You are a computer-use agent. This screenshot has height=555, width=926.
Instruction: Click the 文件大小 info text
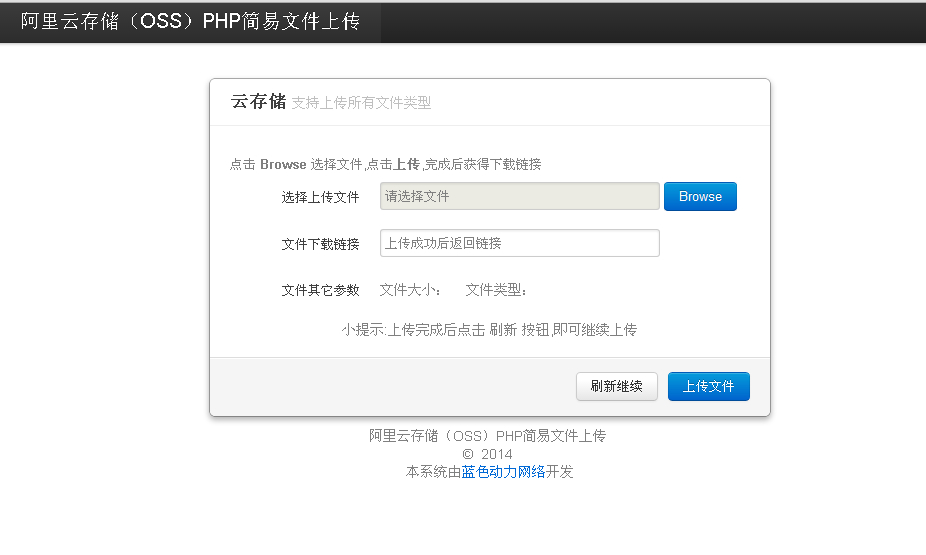pyautogui.click(x=410, y=291)
